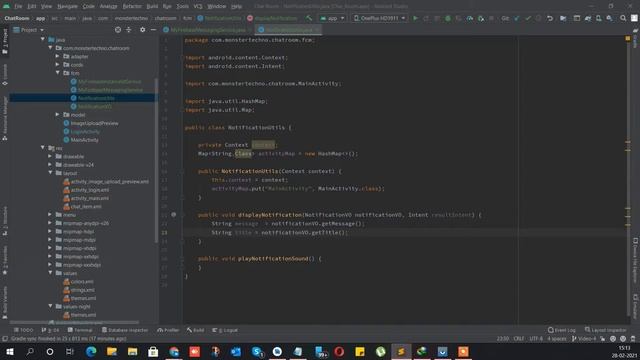Open the Profiler tool window
Screen dimensions: 640x360
pos(168,330)
